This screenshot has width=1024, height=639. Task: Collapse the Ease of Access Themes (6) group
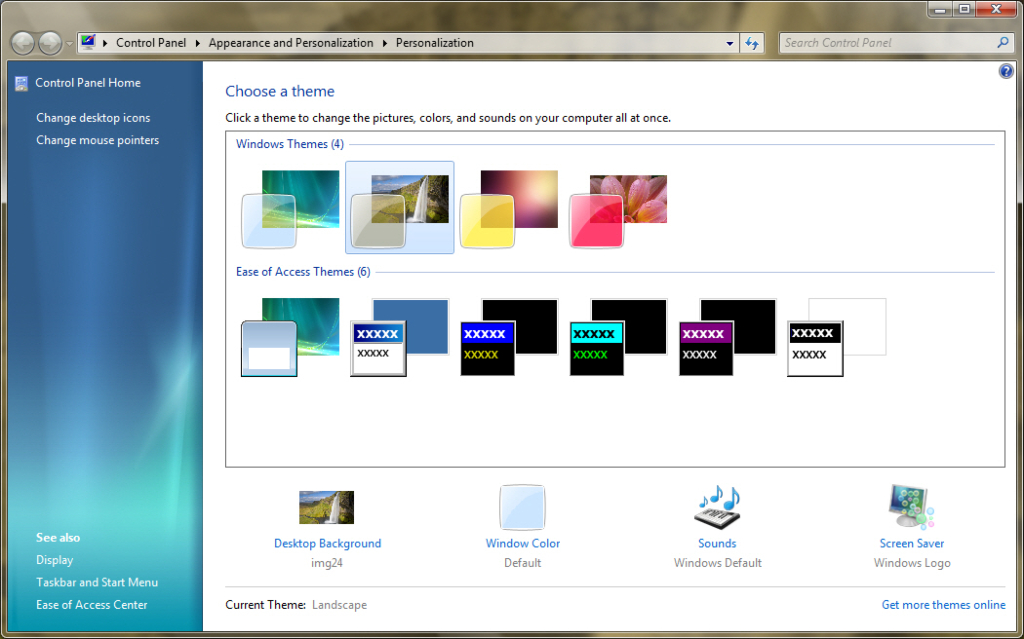click(303, 272)
